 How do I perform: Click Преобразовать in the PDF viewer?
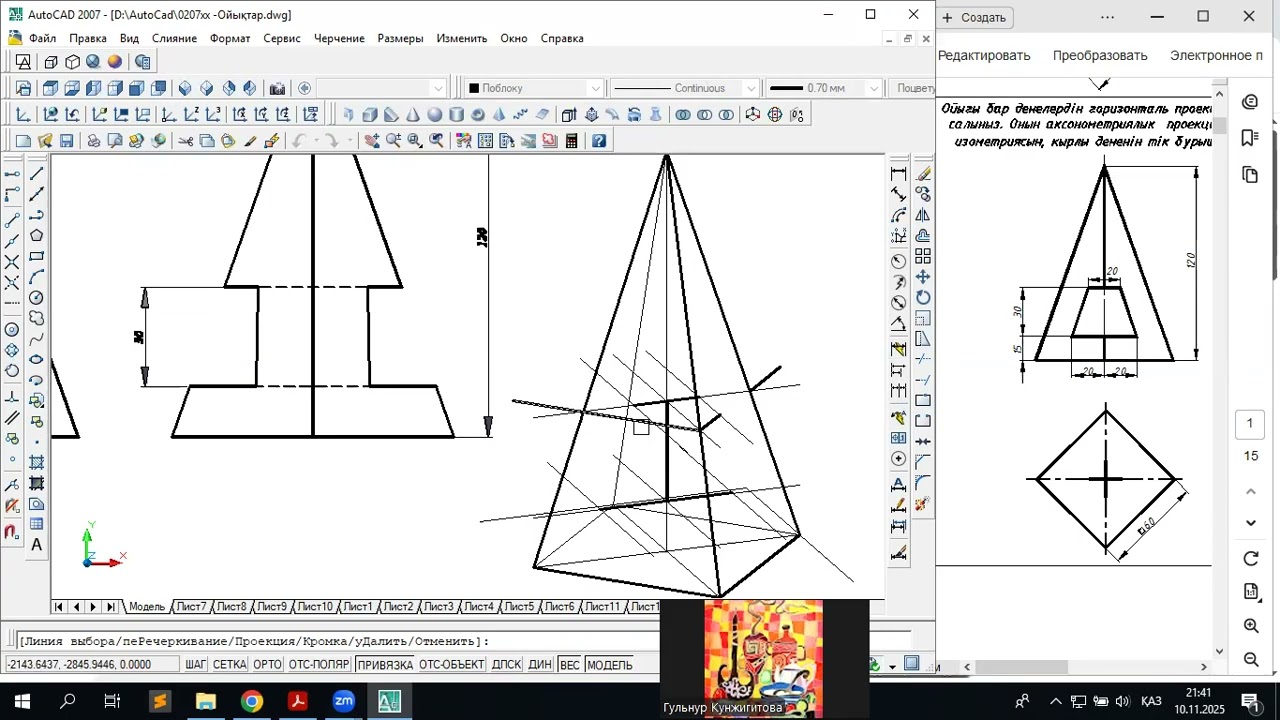click(x=1100, y=55)
